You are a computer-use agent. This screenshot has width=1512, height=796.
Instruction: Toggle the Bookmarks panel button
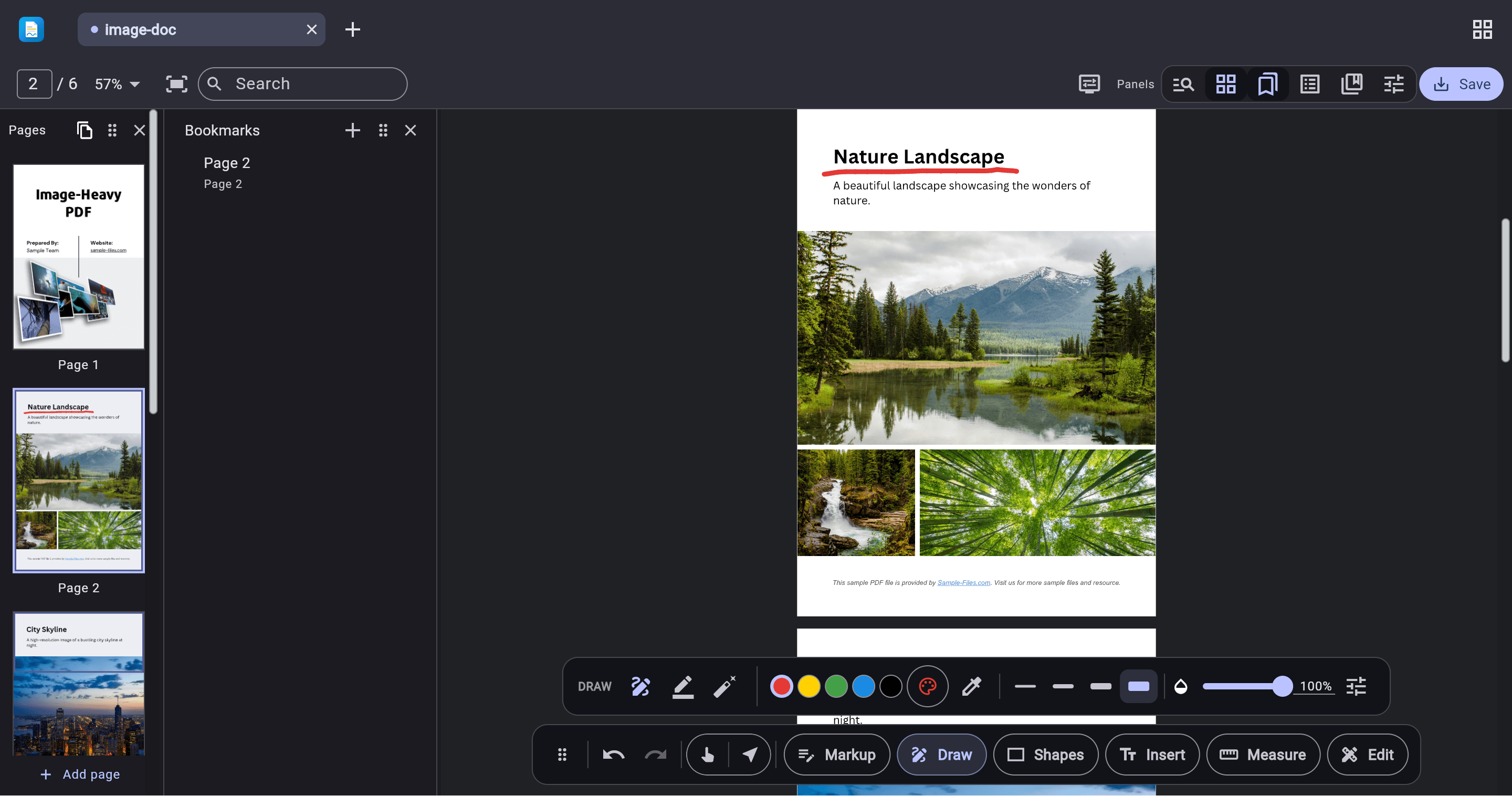pyautogui.click(x=1267, y=84)
